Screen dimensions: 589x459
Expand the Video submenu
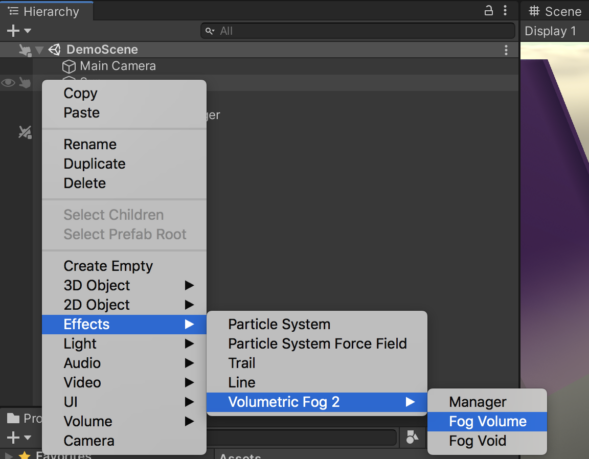(x=124, y=383)
